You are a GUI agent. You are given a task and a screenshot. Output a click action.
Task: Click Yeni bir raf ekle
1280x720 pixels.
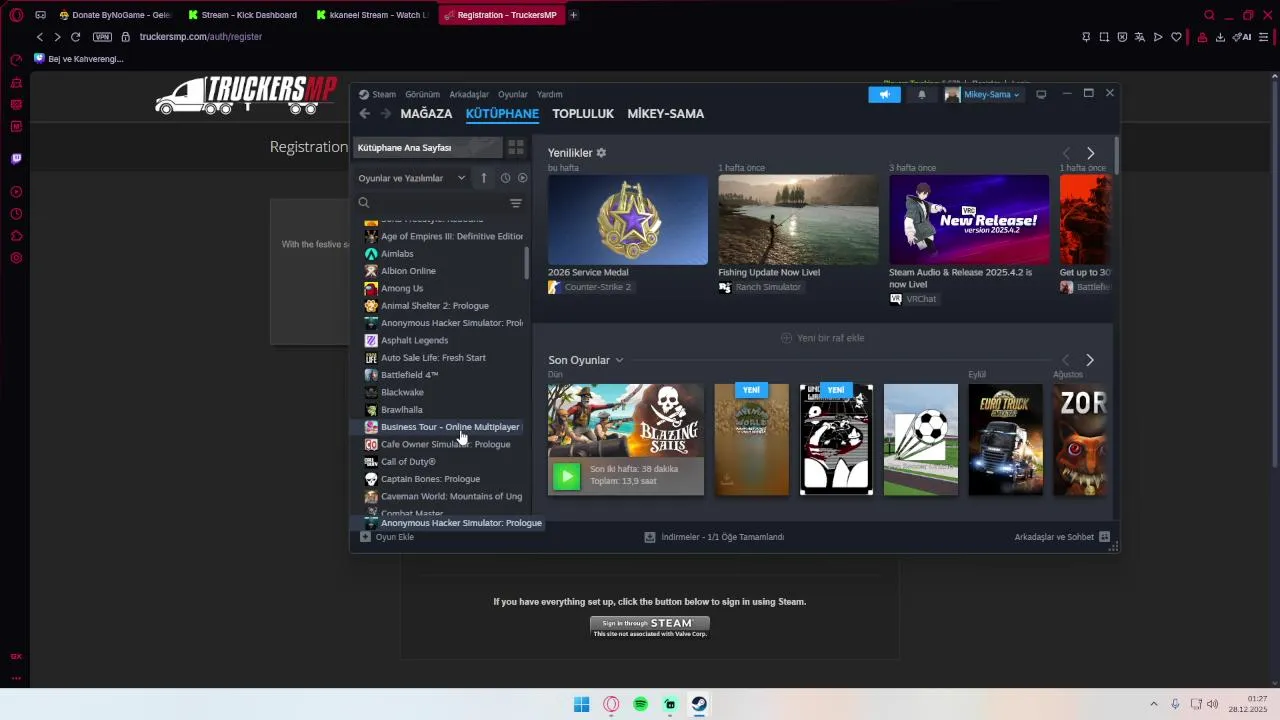point(822,338)
